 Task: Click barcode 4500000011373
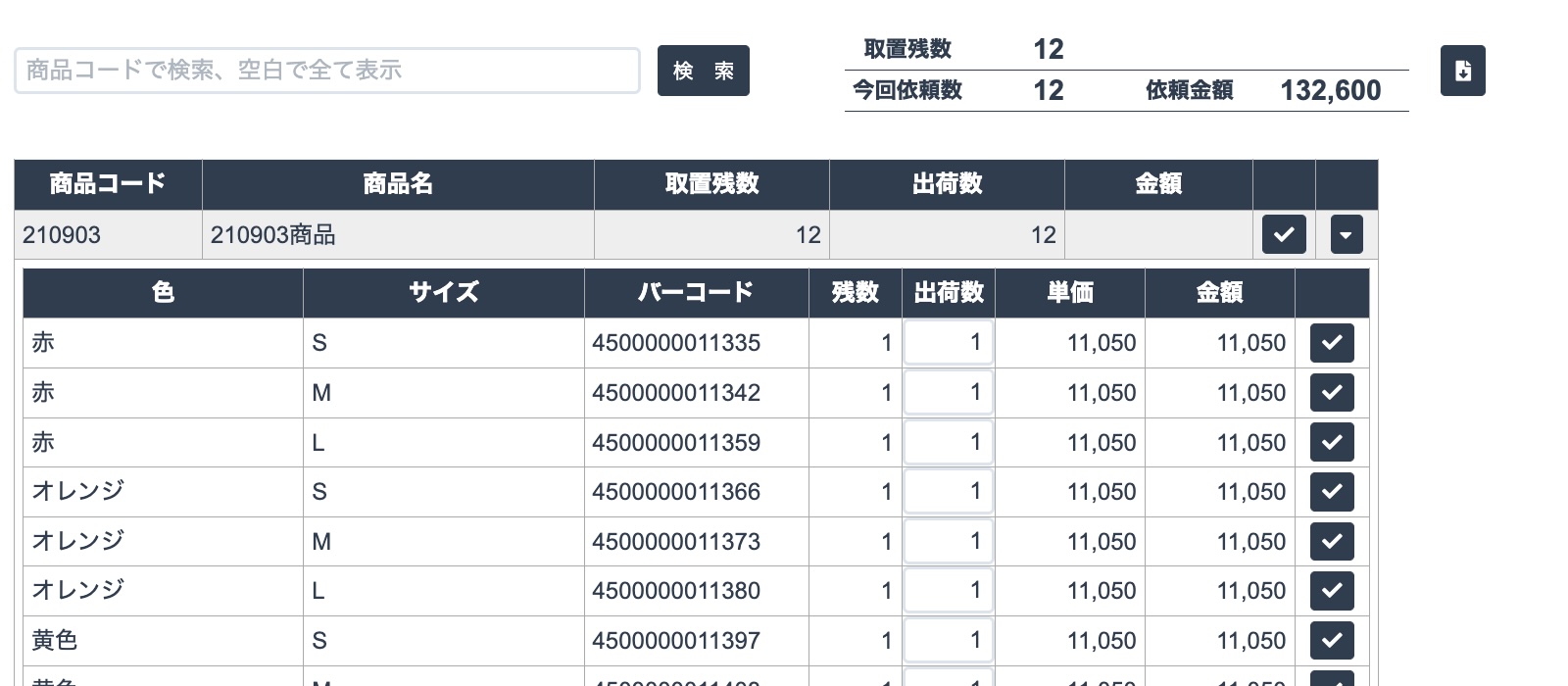coord(676,542)
